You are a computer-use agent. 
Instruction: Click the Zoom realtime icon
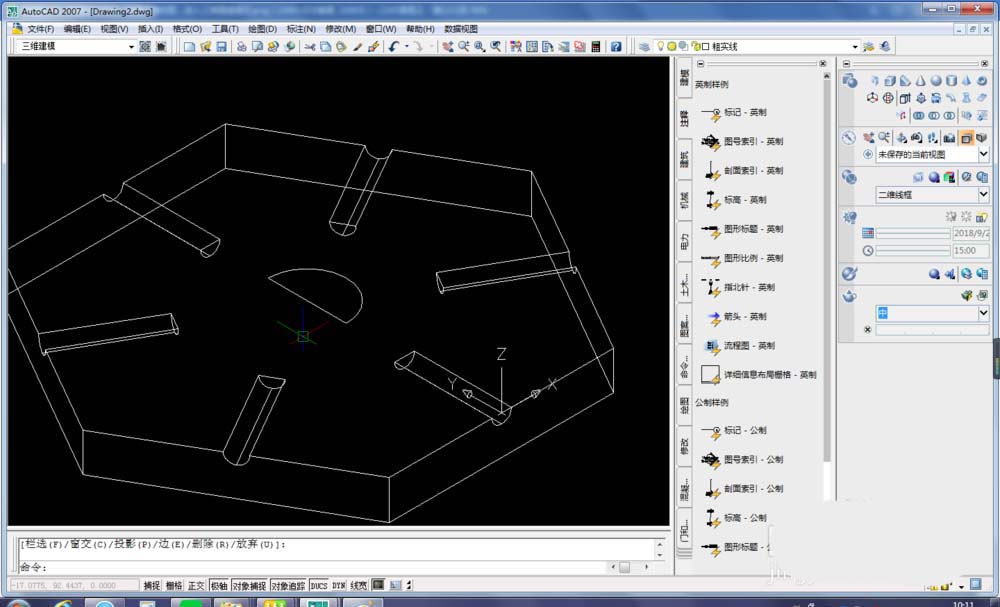tap(464, 47)
